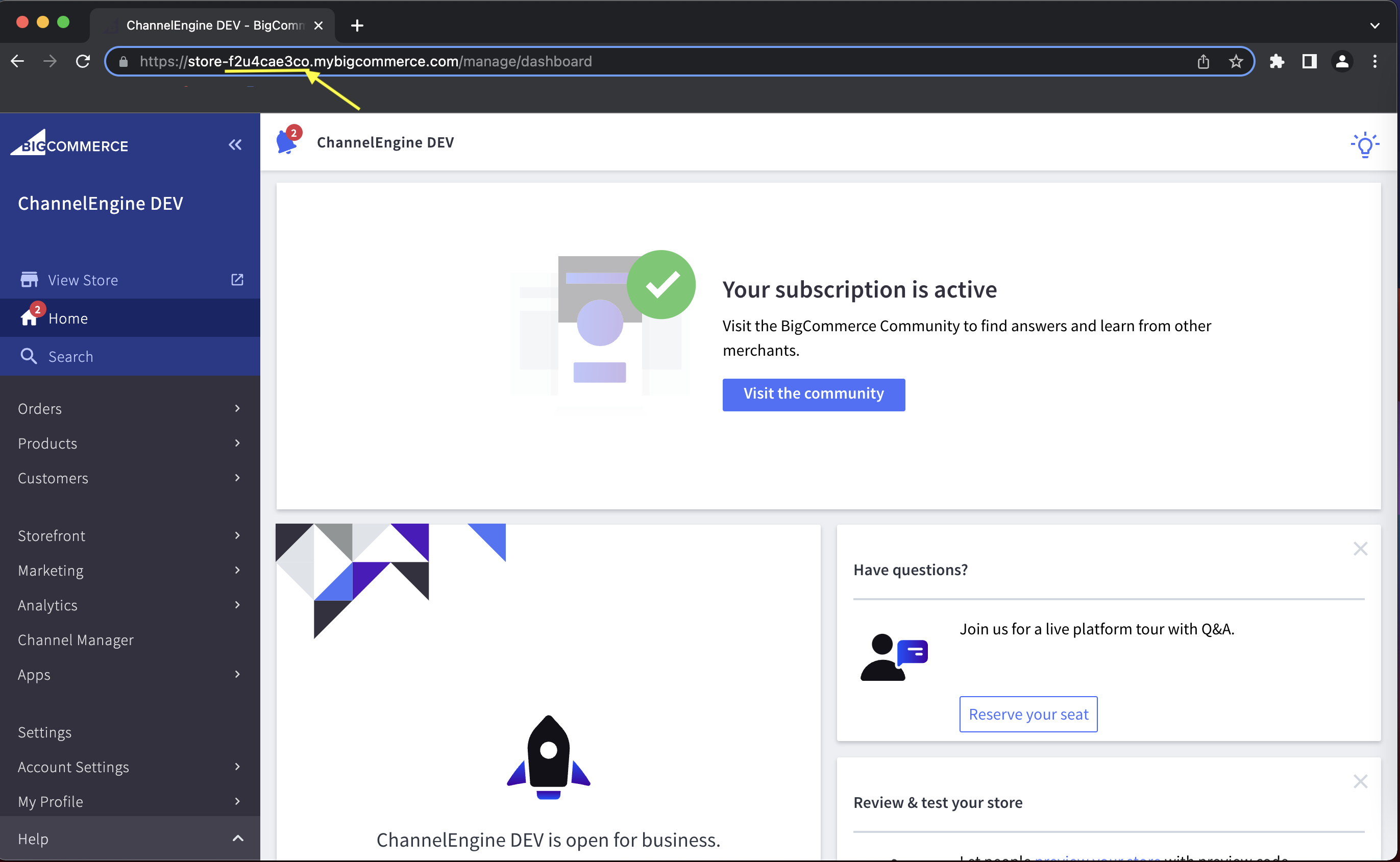Collapse the Help section

point(238,838)
